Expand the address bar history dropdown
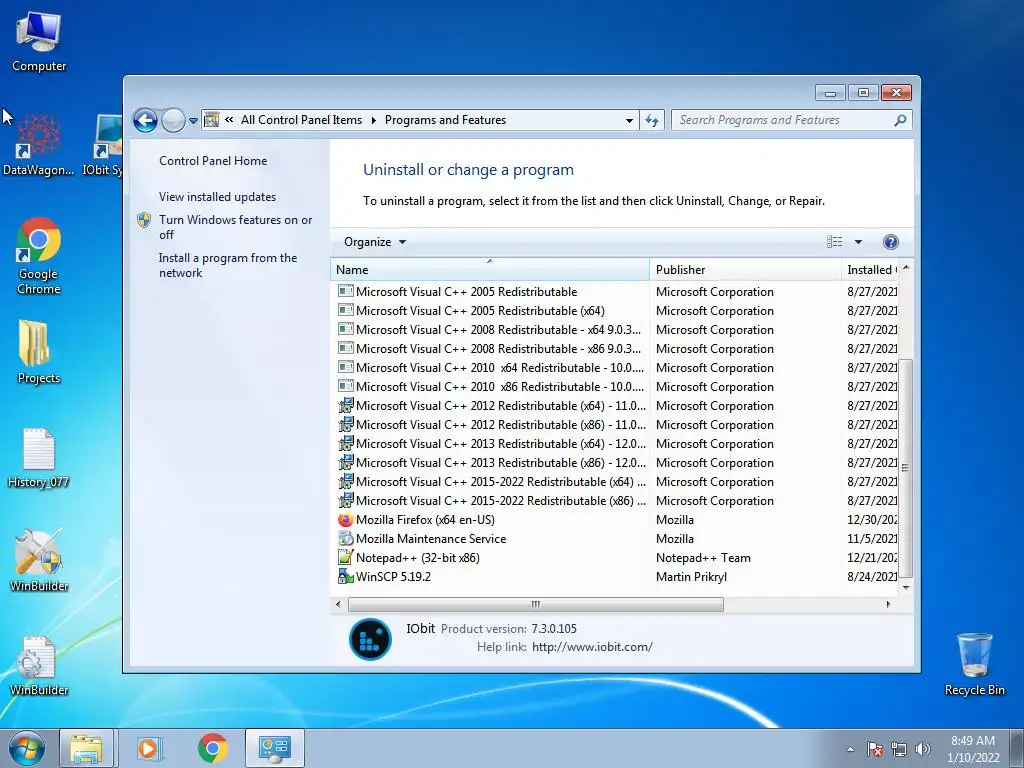1024x768 pixels. point(629,120)
